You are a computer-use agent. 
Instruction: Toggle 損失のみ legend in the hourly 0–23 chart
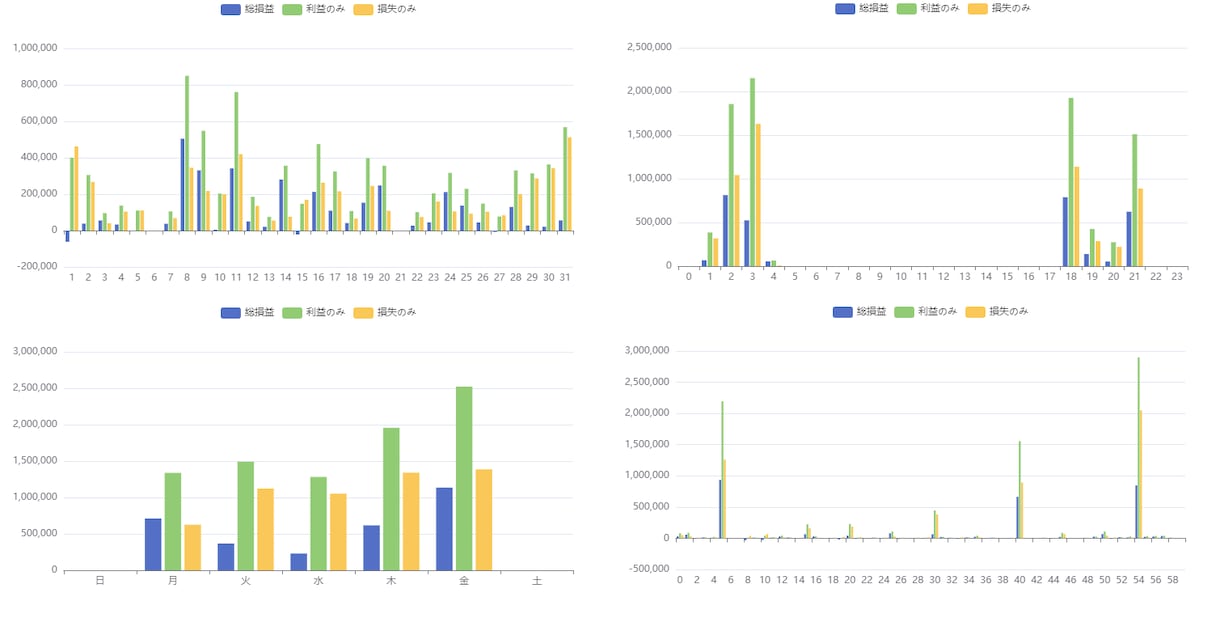(x=999, y=8)
